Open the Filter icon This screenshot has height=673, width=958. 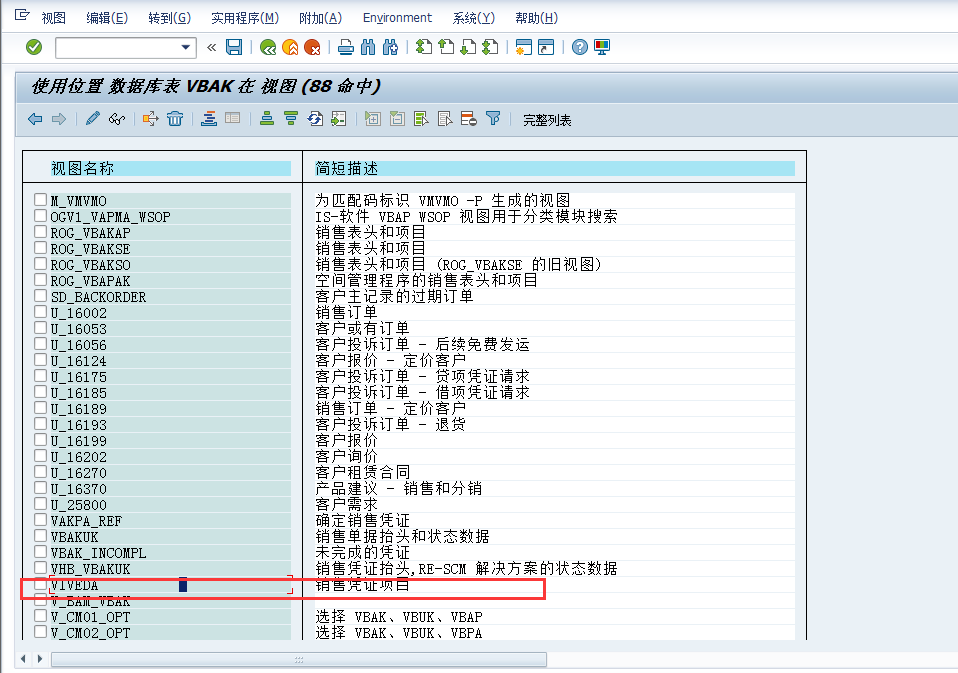point(492,119)
